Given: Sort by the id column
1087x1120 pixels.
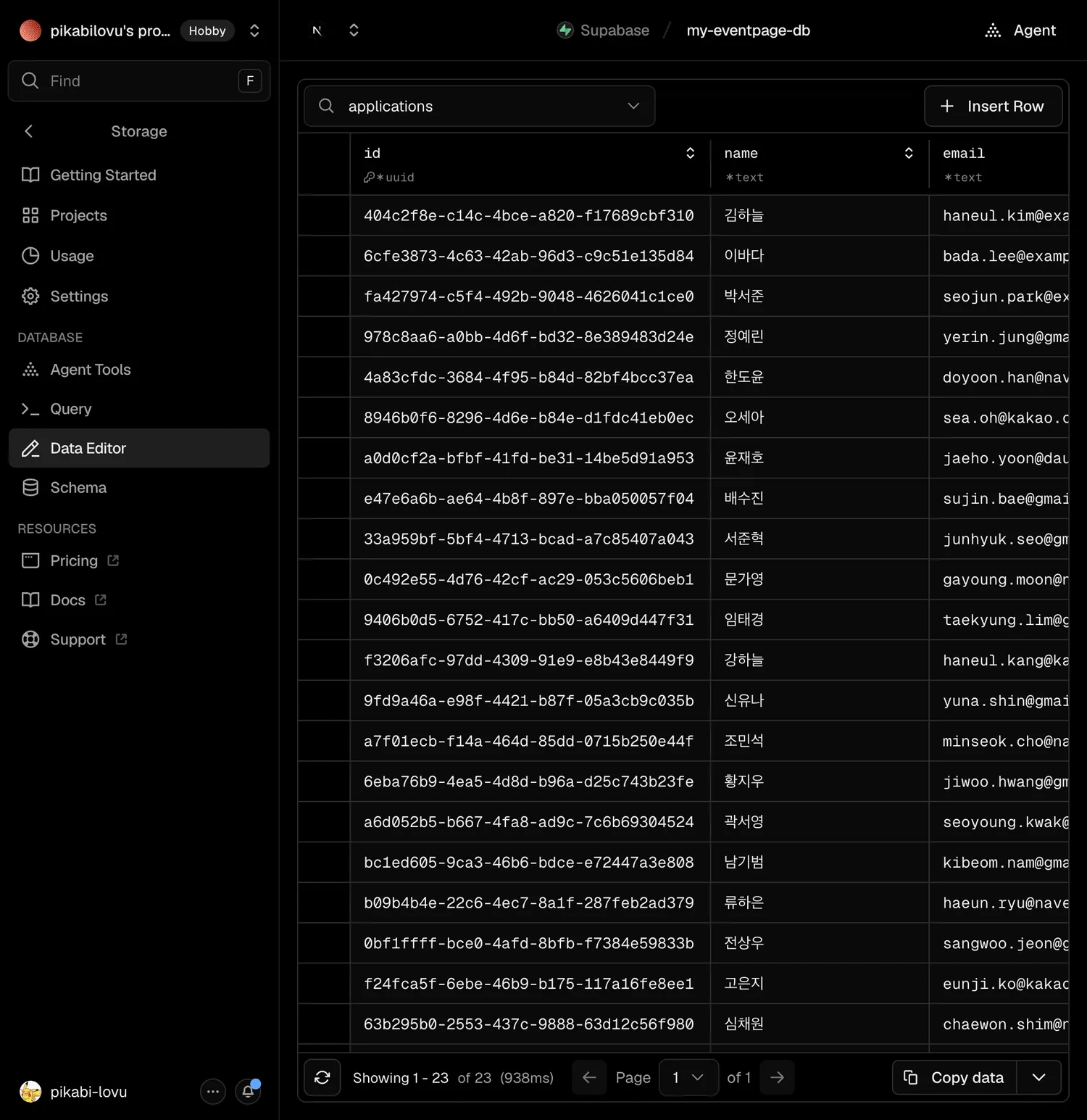Looking at the screenshot, I should (690, 153).
